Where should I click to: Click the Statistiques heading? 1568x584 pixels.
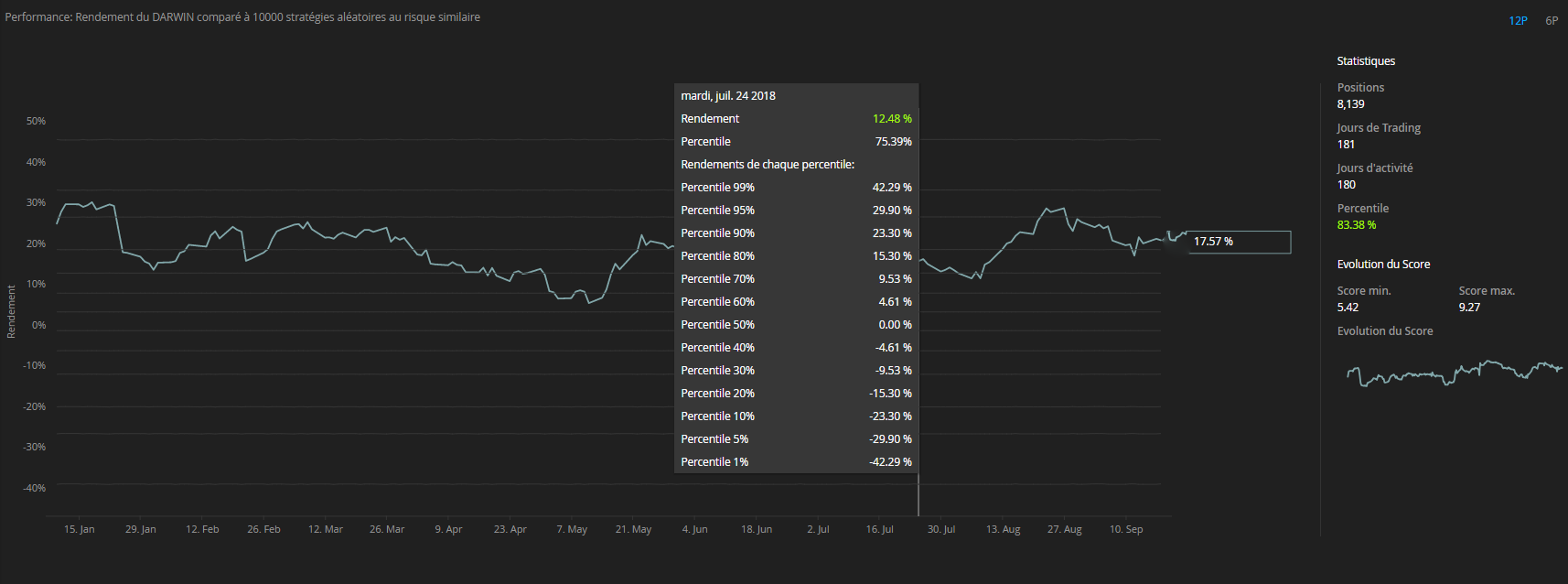pos(1366,61)
